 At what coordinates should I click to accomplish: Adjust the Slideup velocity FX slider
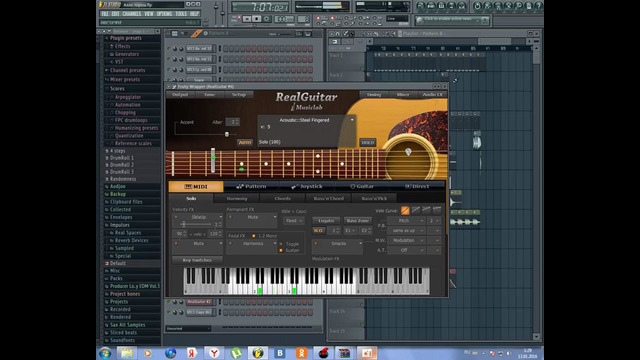coord(184,224)
